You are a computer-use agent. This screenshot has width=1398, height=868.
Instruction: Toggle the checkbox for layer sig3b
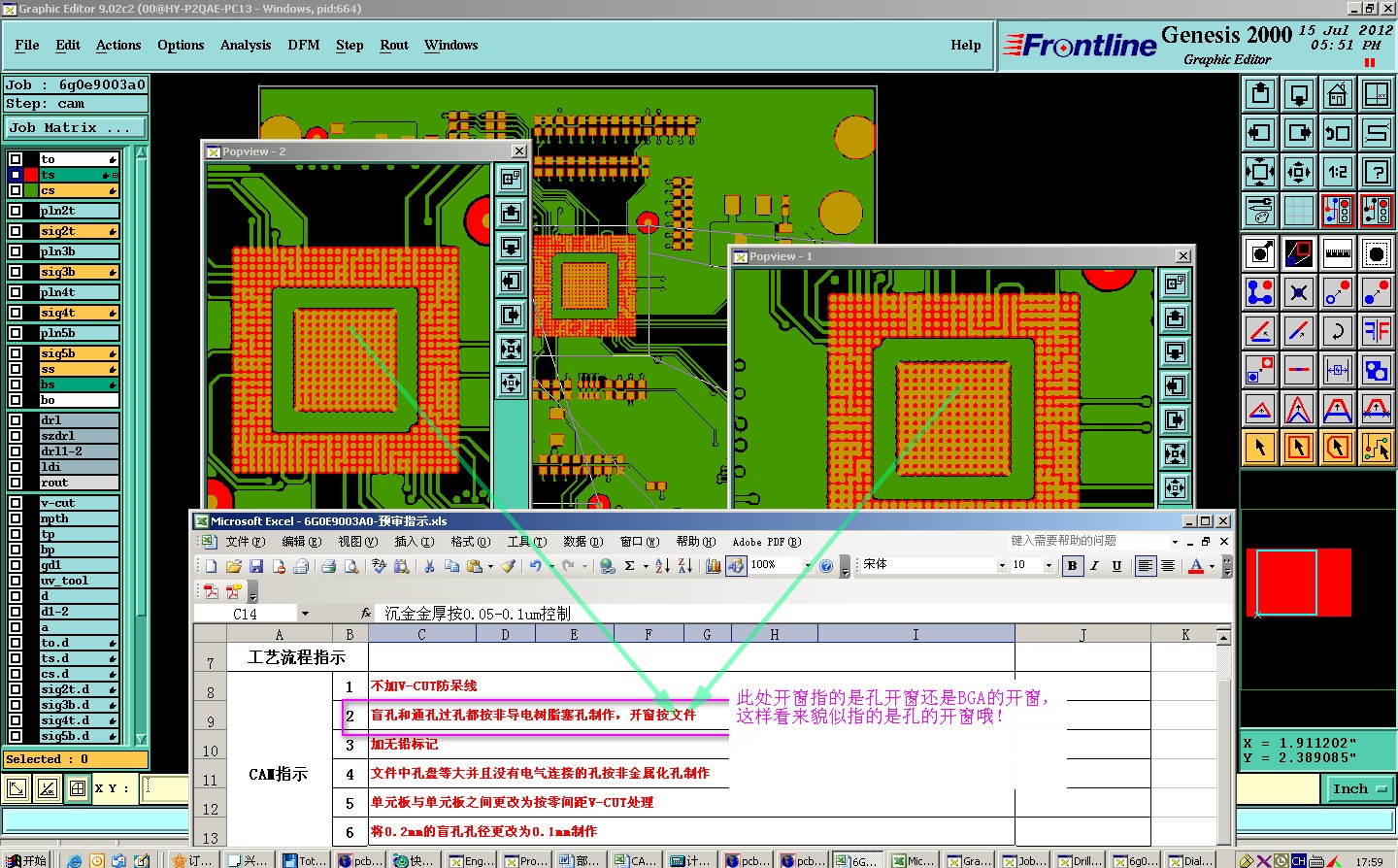pos(16,272)
